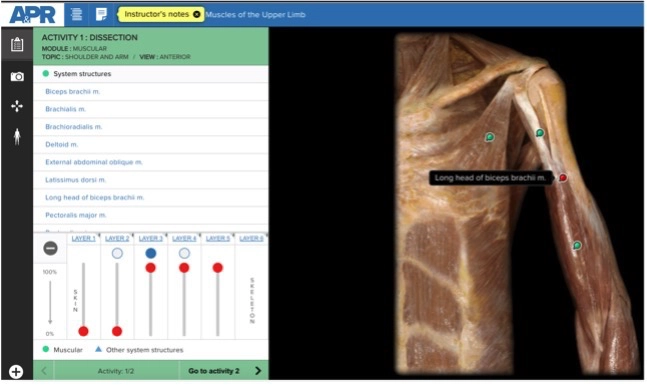Toggle the Layer 2 radio circle

coord(117,253)
